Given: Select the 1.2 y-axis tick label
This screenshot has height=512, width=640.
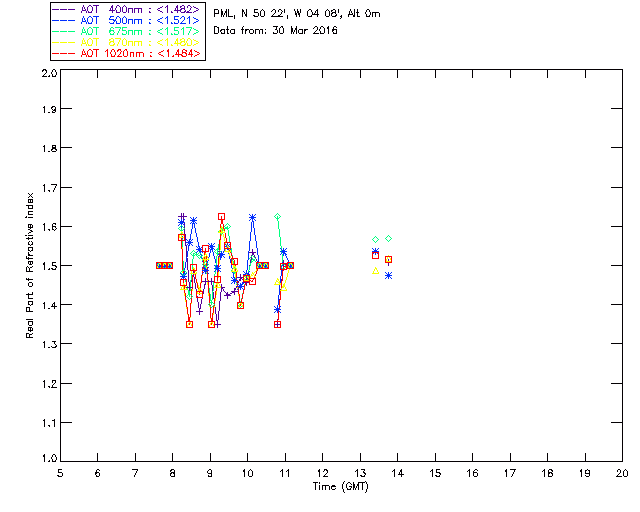Looking at the screenshot, I should point(49,384).
